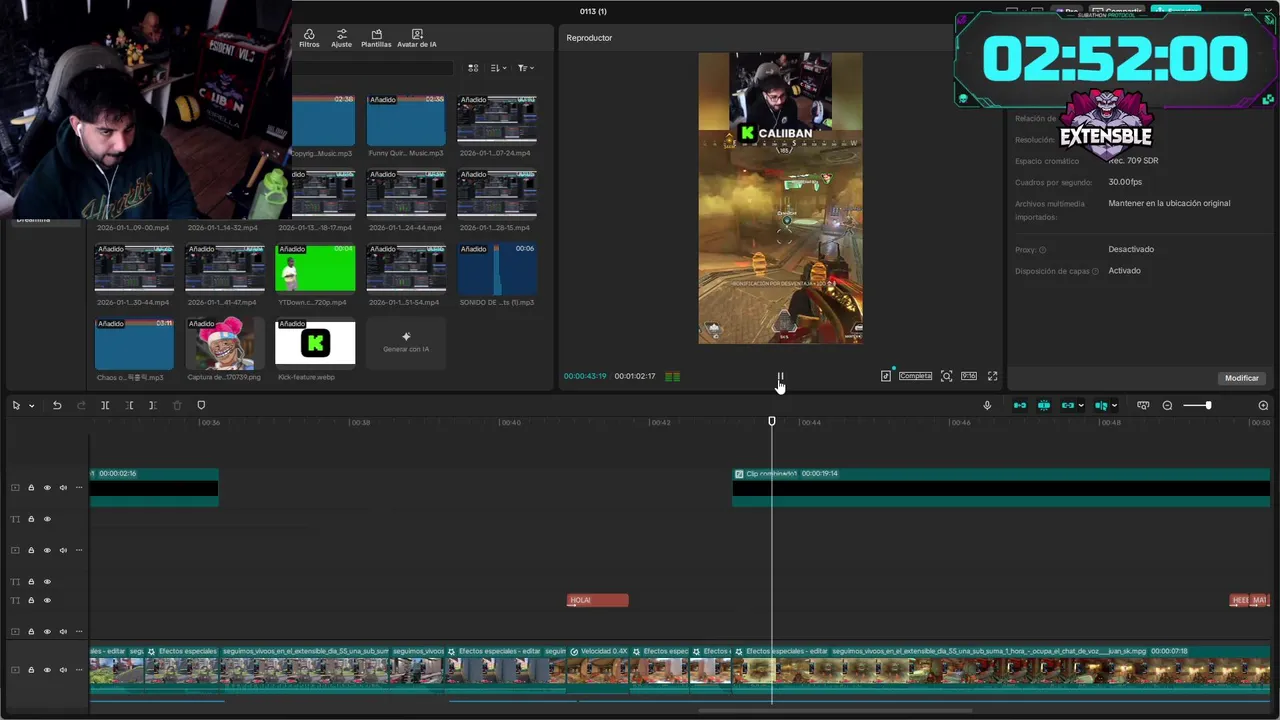Open the Filtros tab
Viewport: 1280px width, 720px height.
309,38
